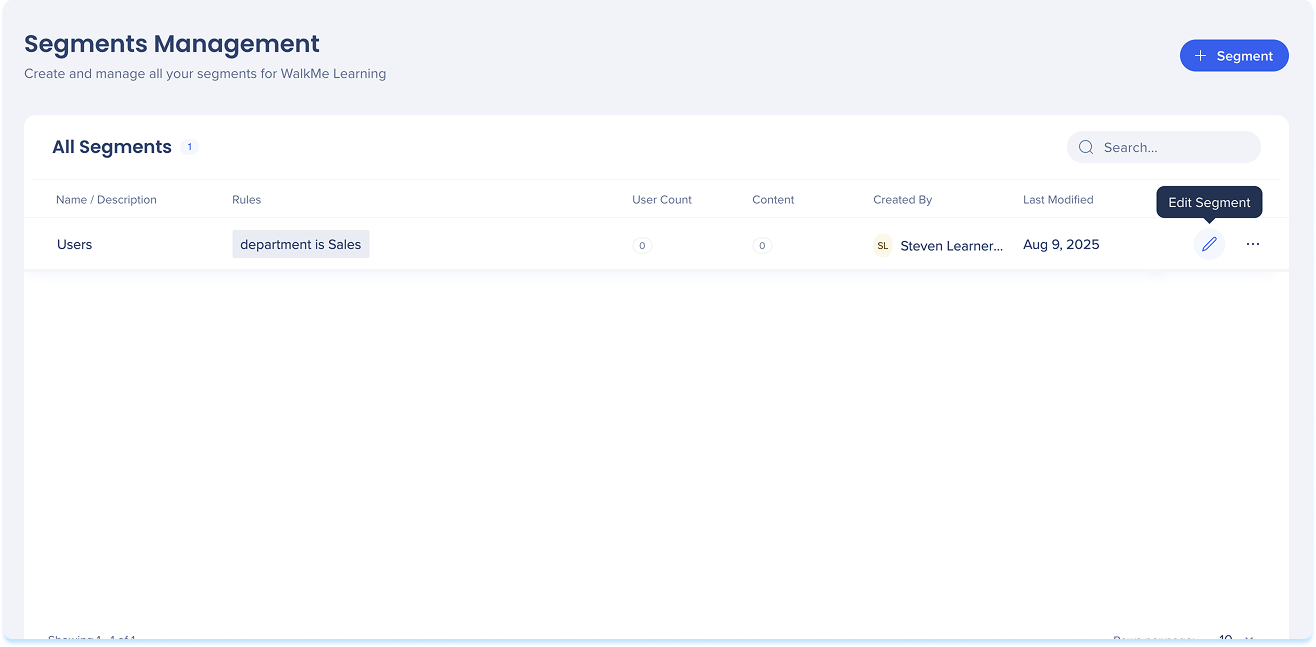The width and height of the screenshot is (1316, 647).
Task: Click the Rules column header
Action: pyautogui.click(x=246, y=200)
